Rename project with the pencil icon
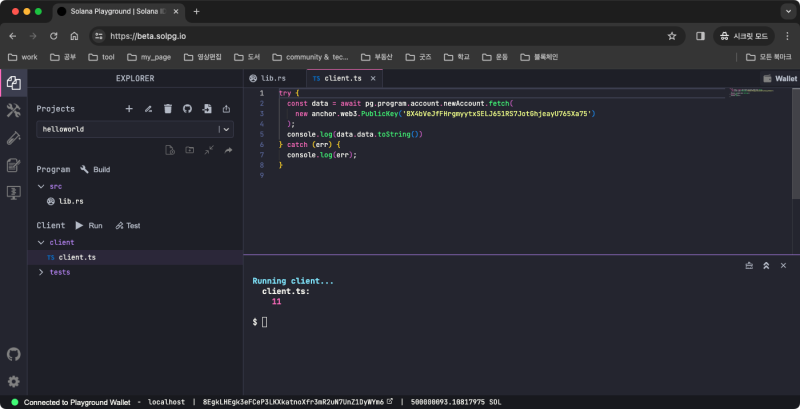The height and width of the screenshot is (409, 800). coord(148,109)
